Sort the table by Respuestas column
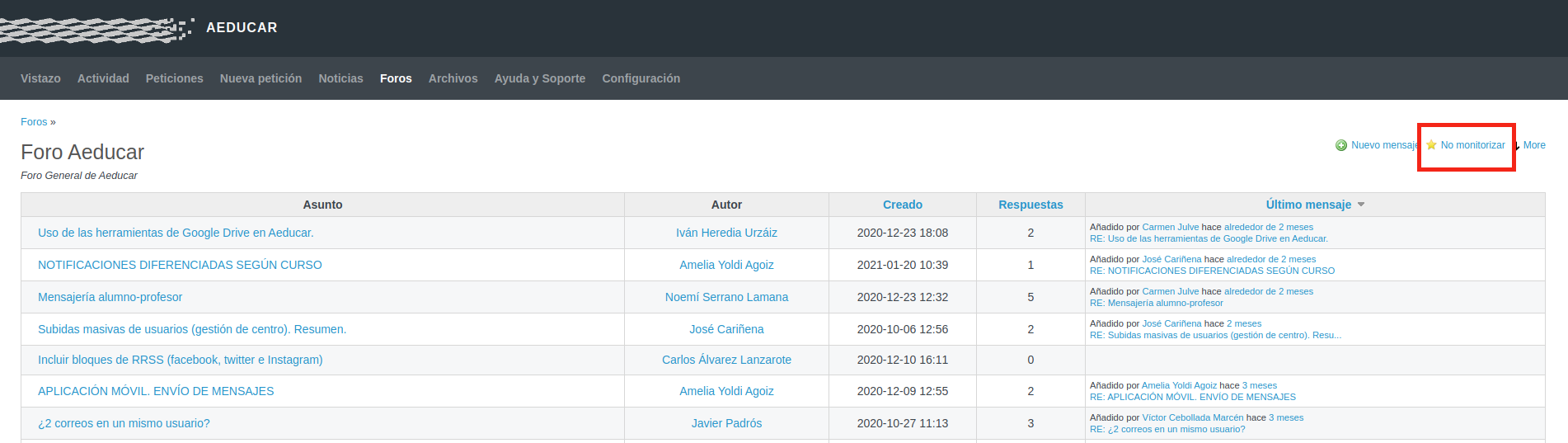Viewport: 1568px width, 443px height. pyautogui.click(x=1030, y=205)
